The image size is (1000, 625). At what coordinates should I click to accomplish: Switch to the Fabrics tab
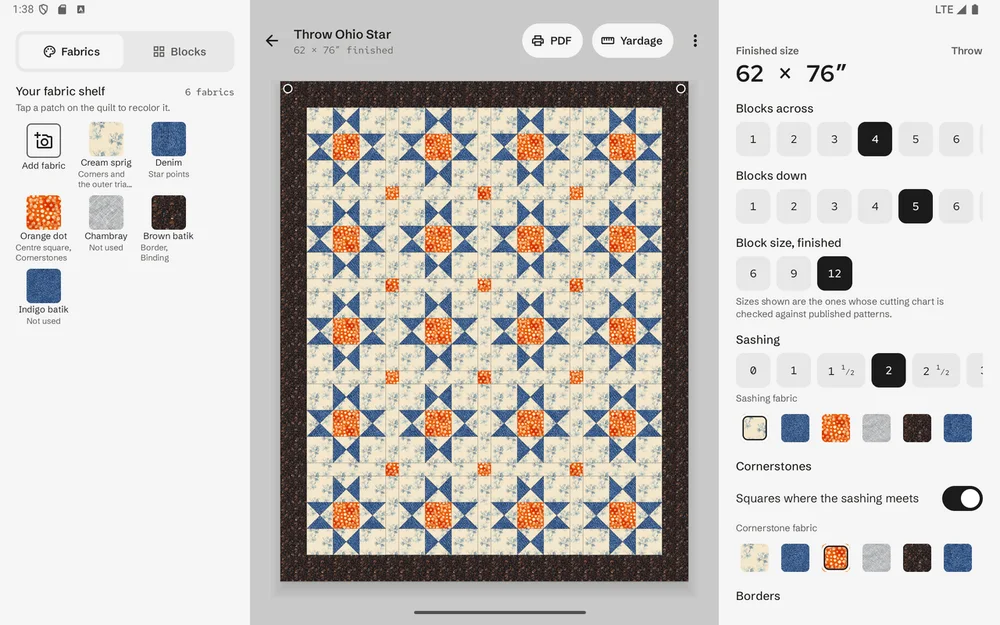coord(71,52)
